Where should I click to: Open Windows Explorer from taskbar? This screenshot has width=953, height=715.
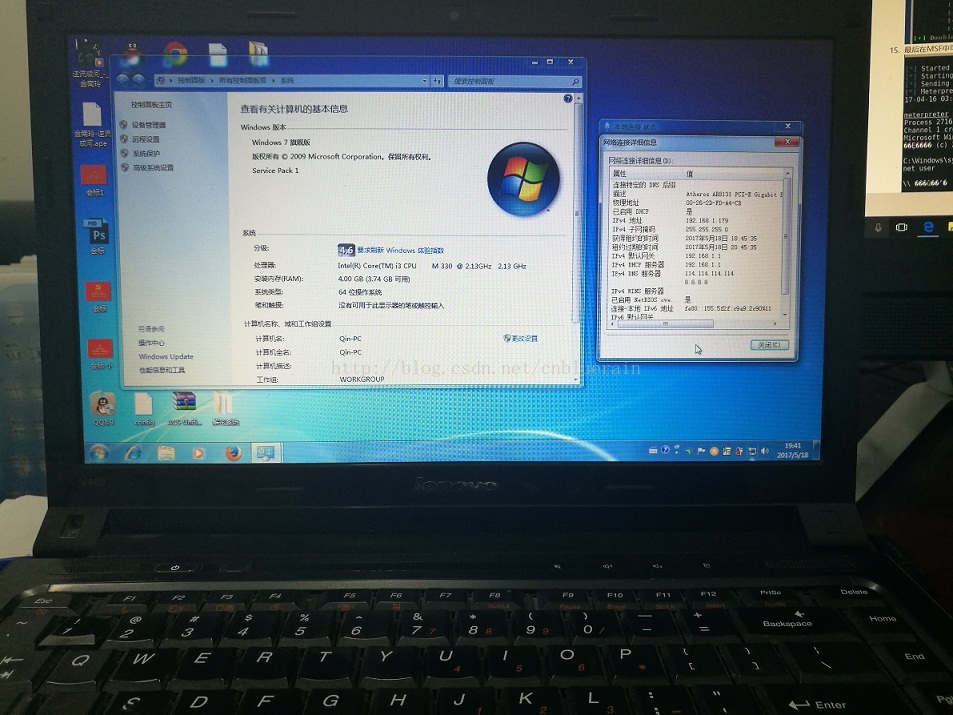tap(166, 453)
